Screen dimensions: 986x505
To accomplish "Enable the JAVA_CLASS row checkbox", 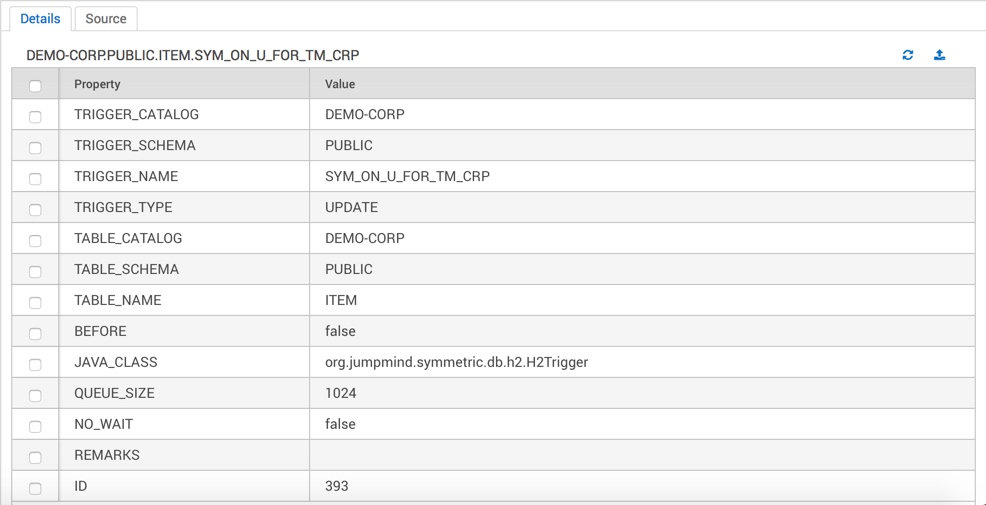I will 35,365.
